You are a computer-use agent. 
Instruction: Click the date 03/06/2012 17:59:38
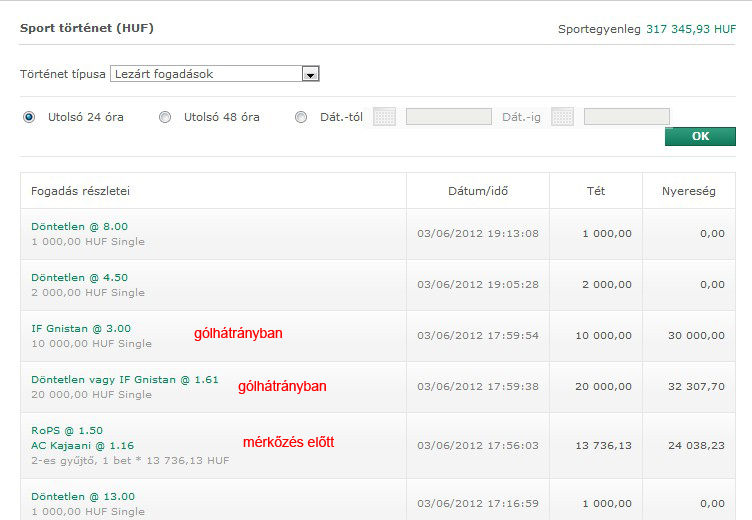click(478, 386)
